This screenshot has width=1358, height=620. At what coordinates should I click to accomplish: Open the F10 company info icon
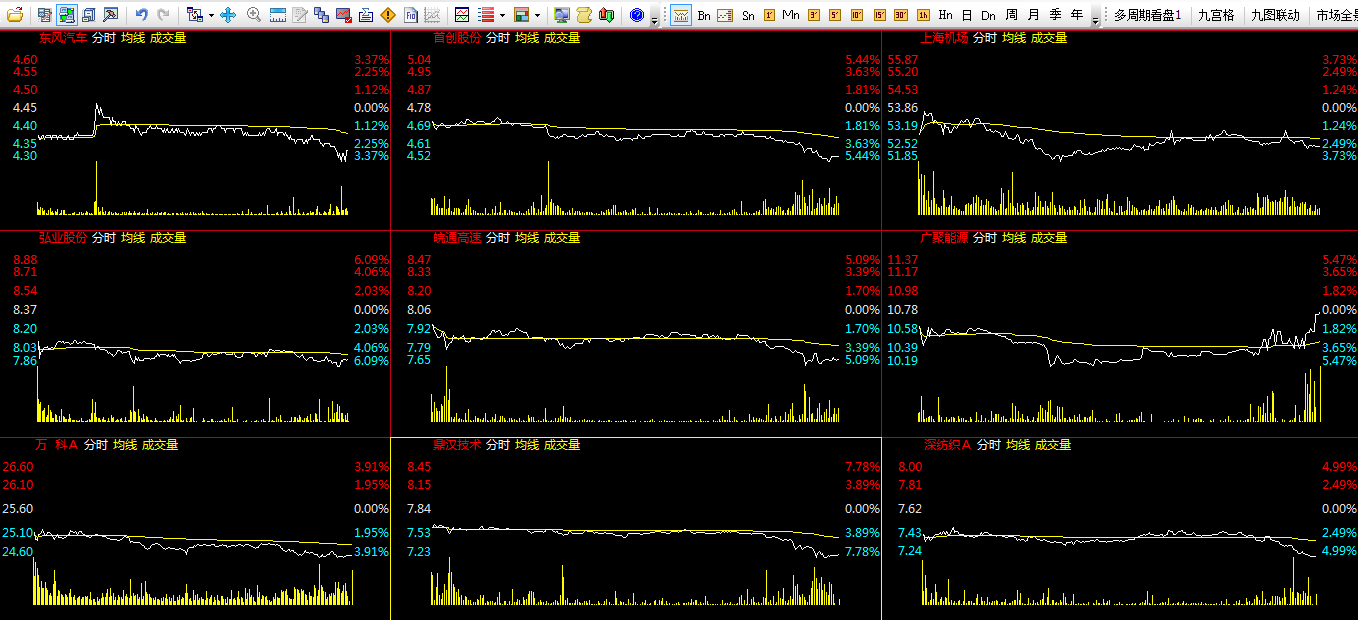tap(411, 15)
